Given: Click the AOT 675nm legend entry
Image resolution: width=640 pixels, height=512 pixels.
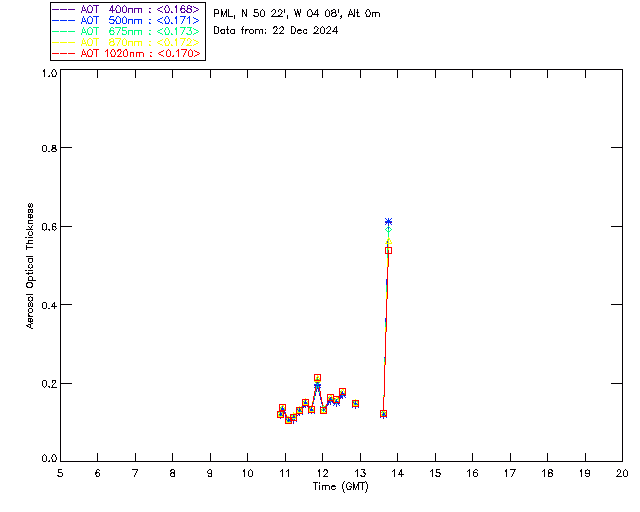Looking at the screenshot, I should point(126,31).
